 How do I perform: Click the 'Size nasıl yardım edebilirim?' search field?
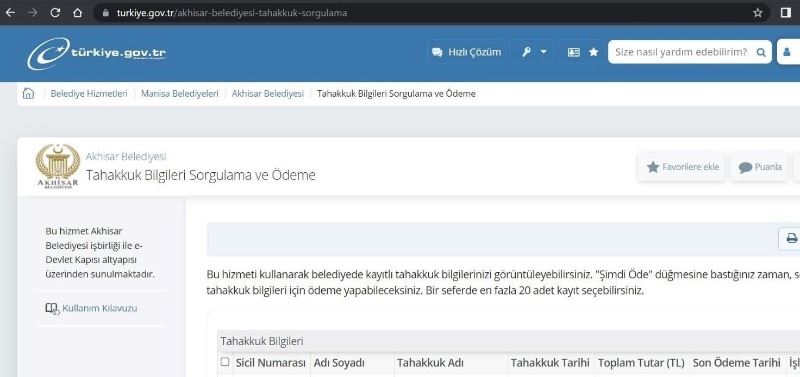tap(681, 52)
